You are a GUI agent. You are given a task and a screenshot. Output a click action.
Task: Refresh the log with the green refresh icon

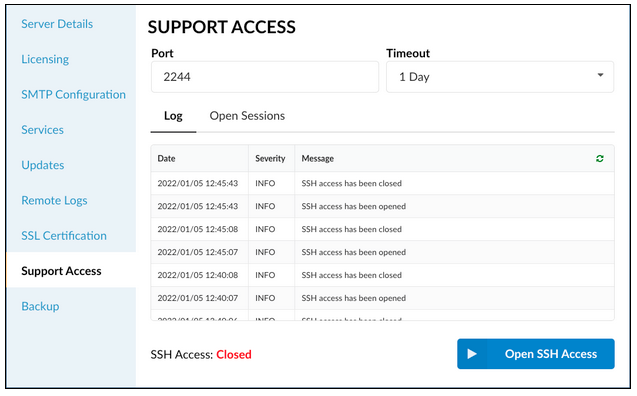tap(600, 158)
